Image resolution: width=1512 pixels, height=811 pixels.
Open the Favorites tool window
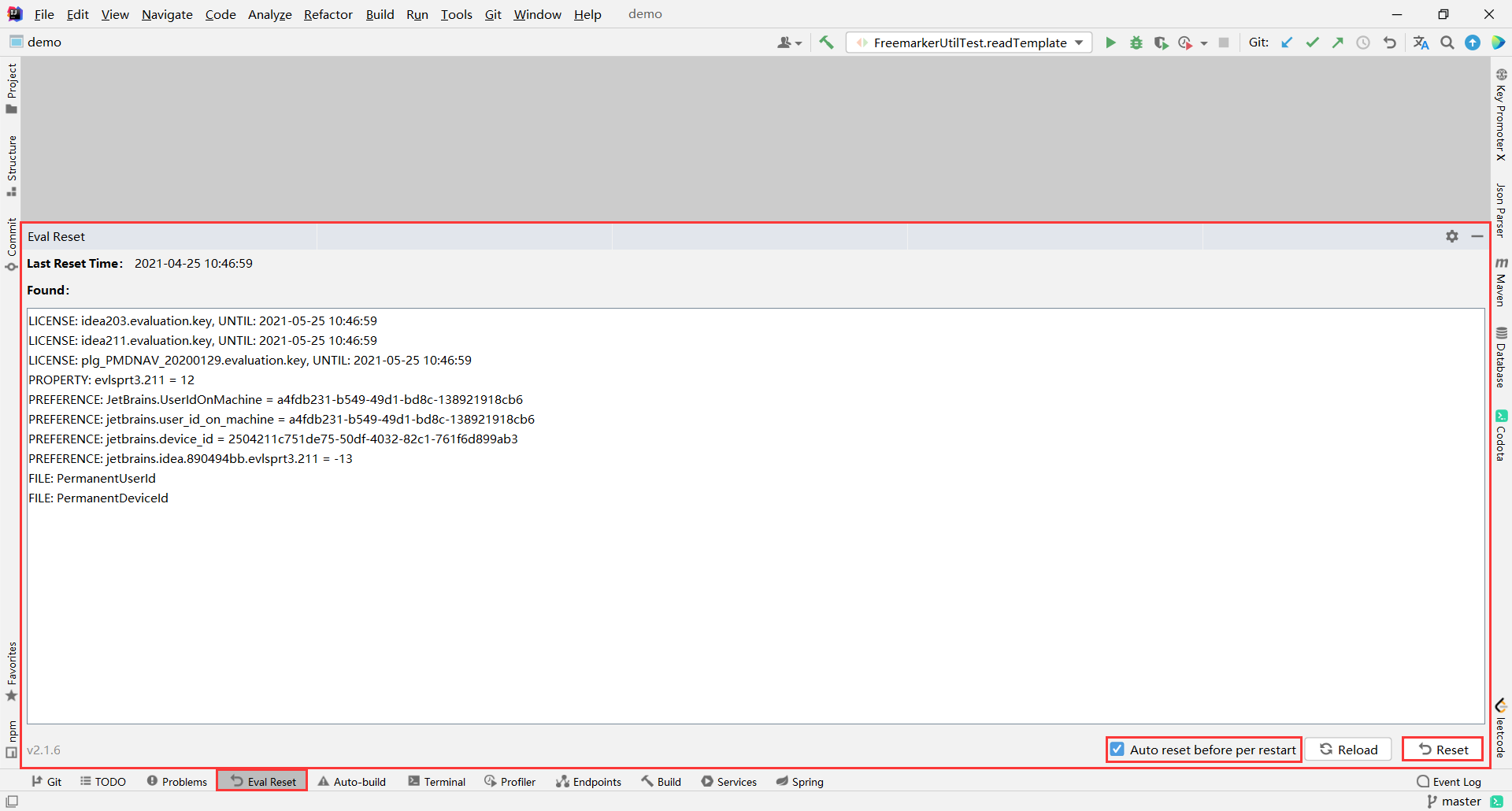click(x=12, y=672)
